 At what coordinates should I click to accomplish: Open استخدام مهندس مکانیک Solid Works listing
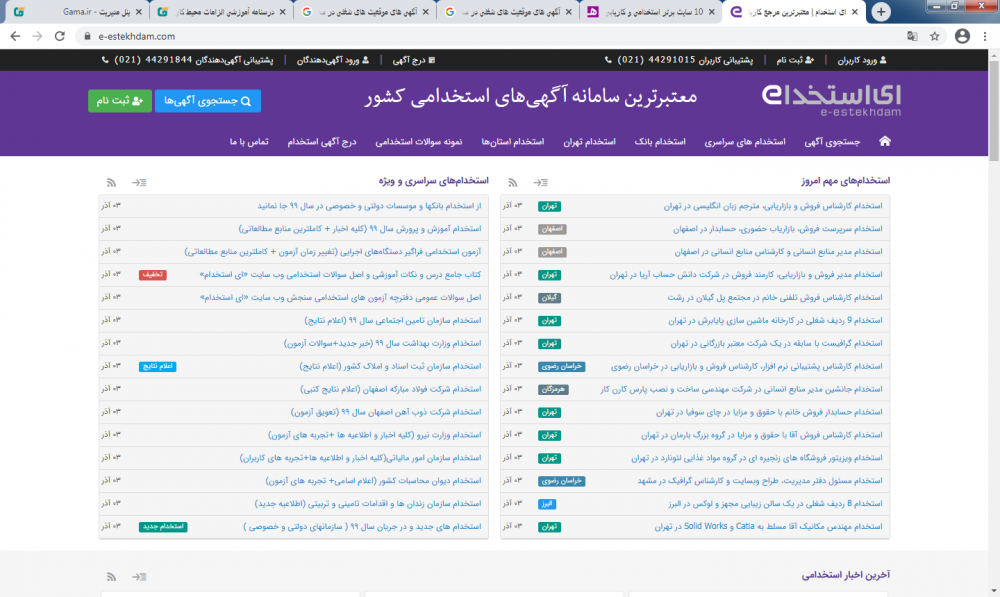click(x=768, y=526)
